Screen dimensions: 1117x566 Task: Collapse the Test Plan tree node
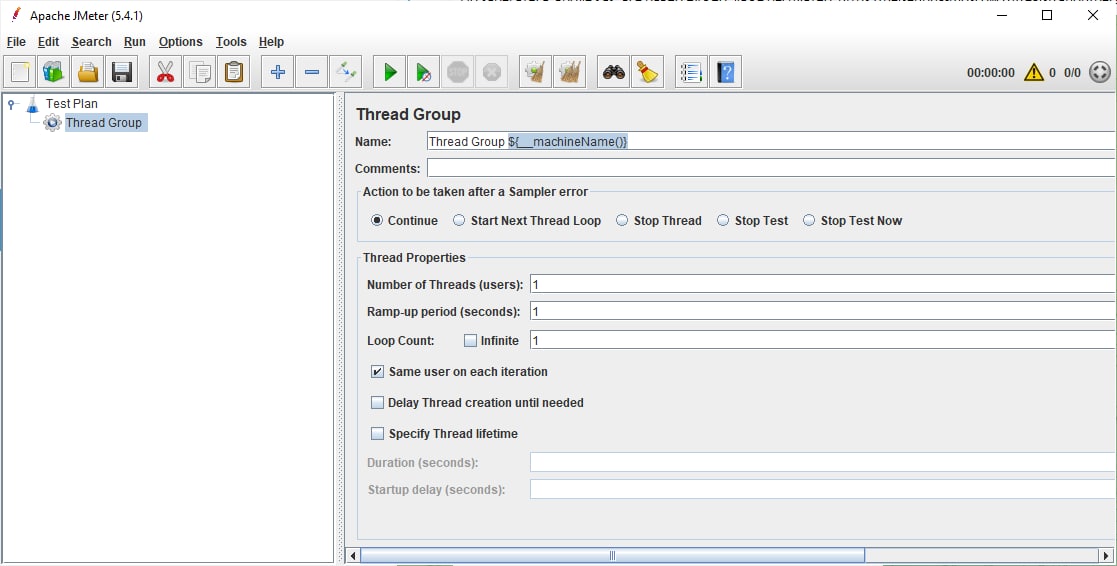[12, 105]
